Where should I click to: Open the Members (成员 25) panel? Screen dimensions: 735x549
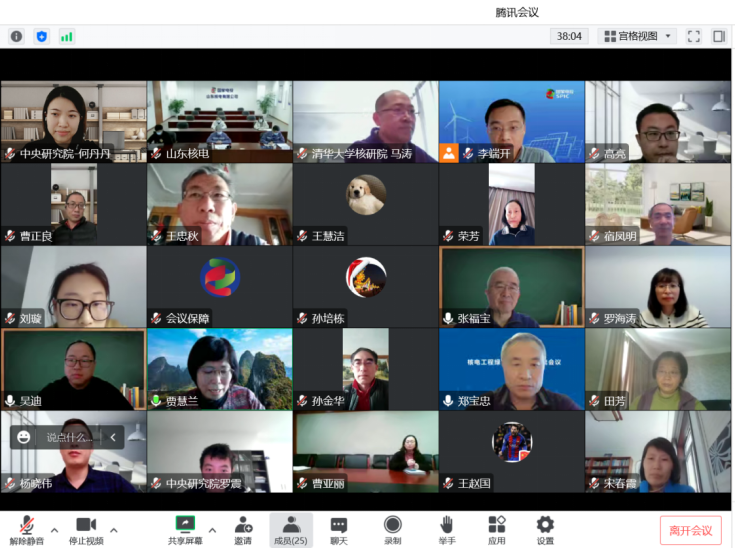tap(291, 529)
